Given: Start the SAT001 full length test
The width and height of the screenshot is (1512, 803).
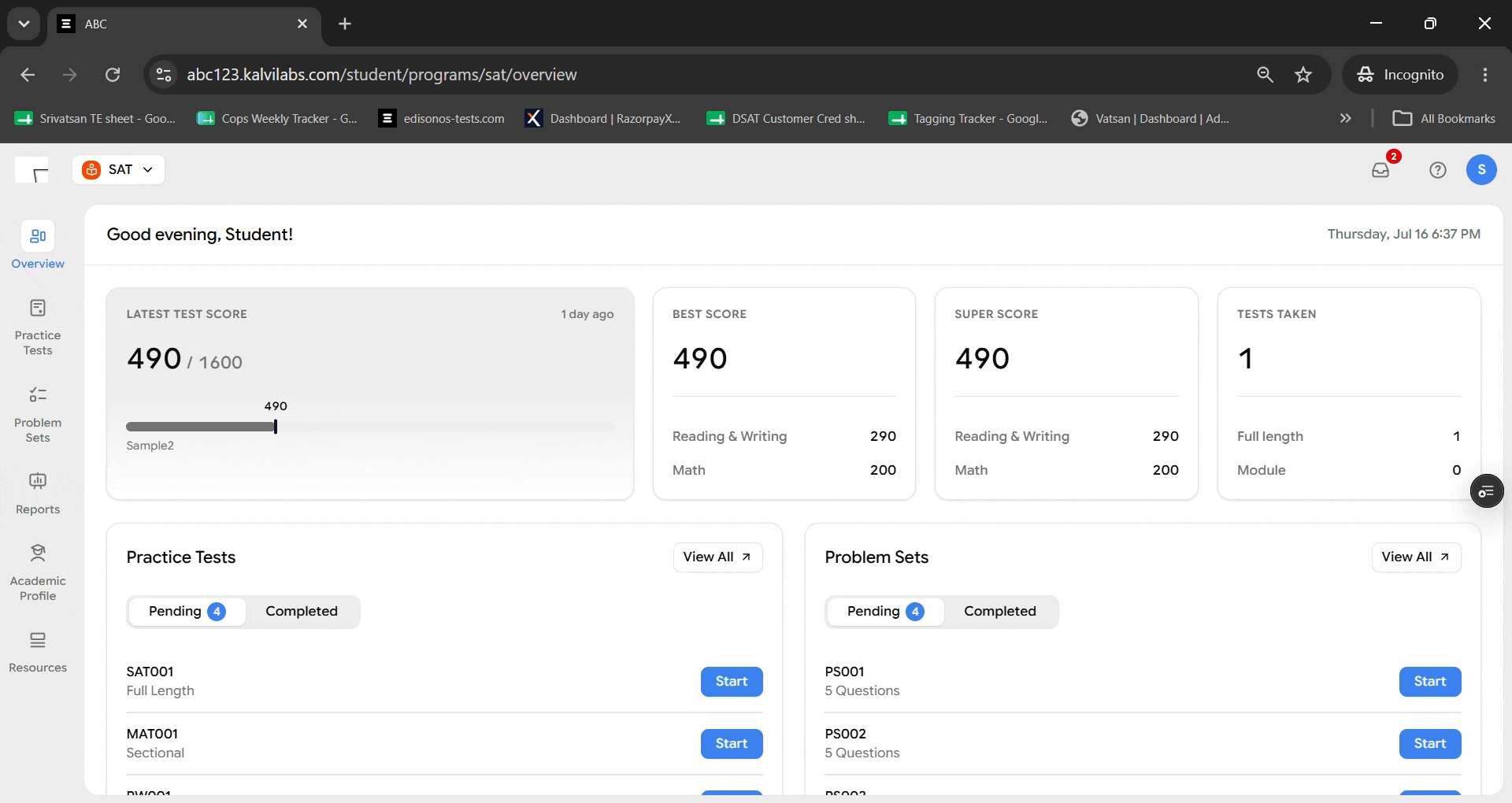Looking at the screenshot, I should [732, 682].
